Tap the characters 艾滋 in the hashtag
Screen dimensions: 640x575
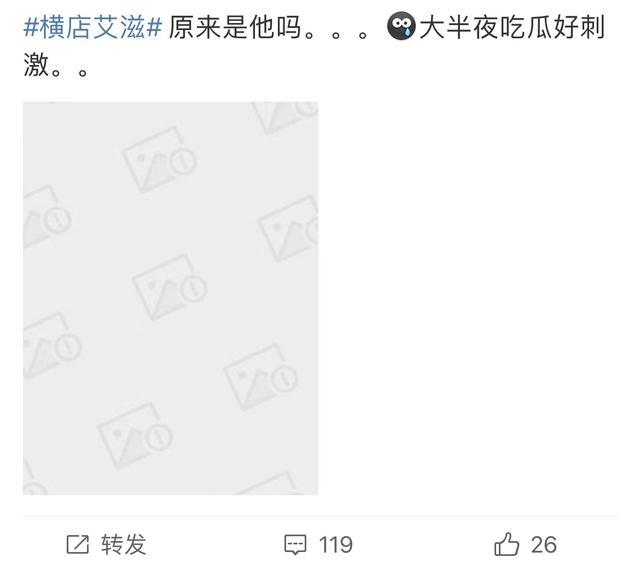pos(120,27)
